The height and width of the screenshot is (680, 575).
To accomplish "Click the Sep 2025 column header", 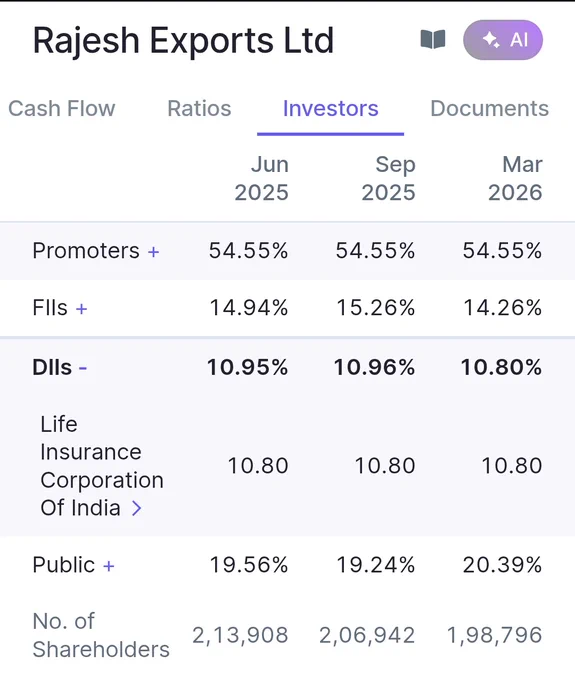I will click(x=389, y=178).
